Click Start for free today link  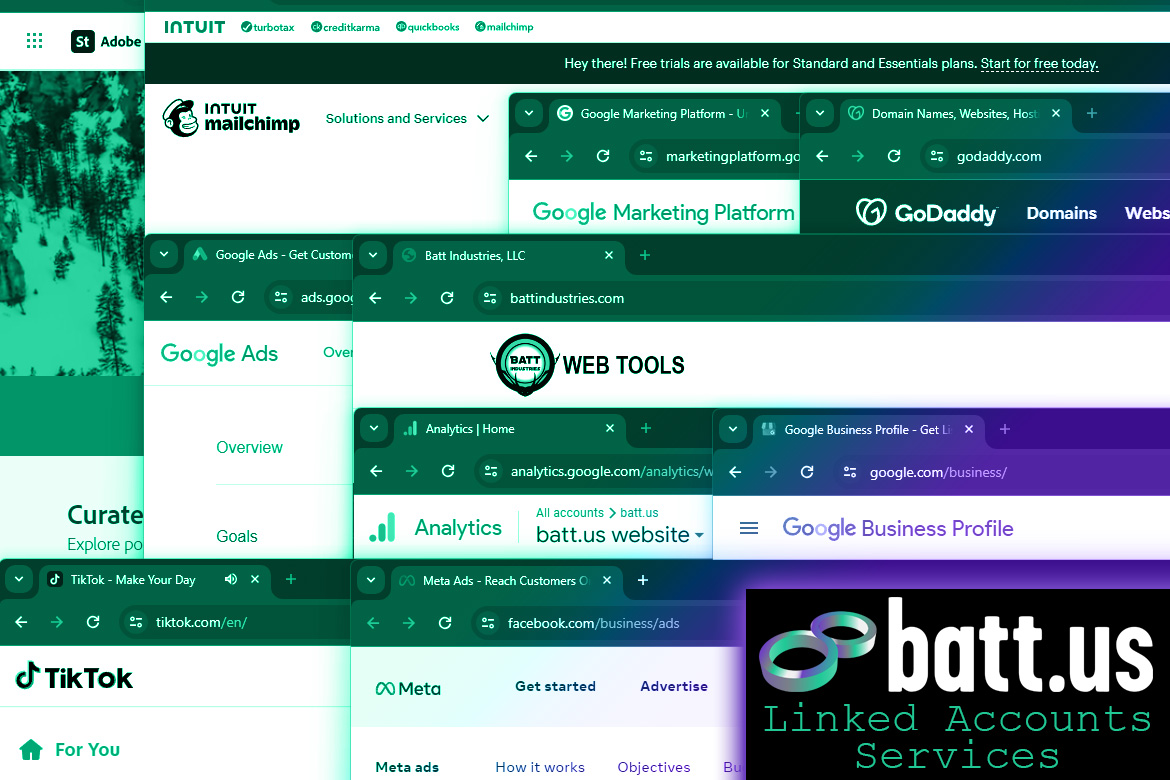(1039, 63)
